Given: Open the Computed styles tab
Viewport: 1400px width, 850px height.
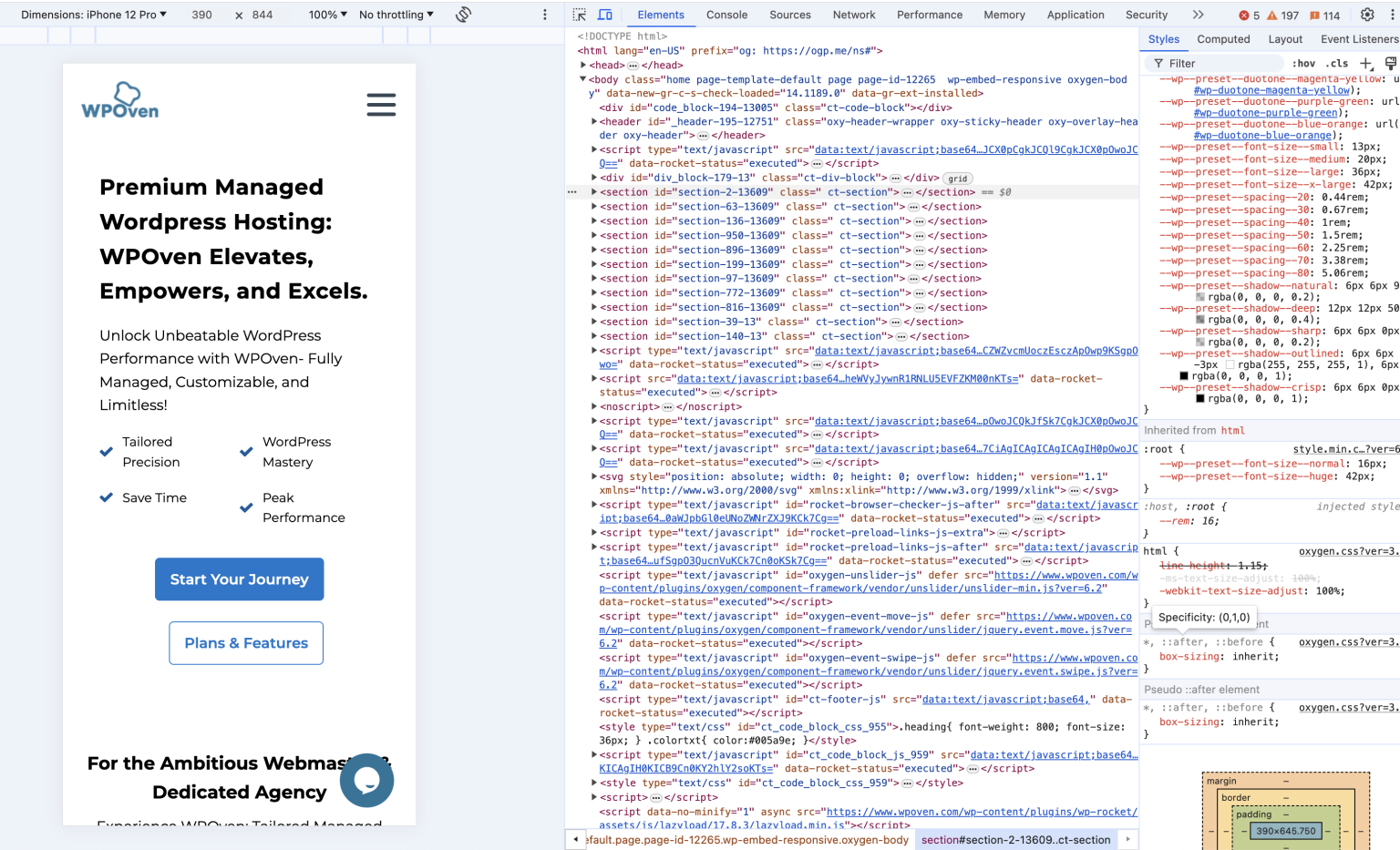Looking at the screenshot, I should 1224,39.
